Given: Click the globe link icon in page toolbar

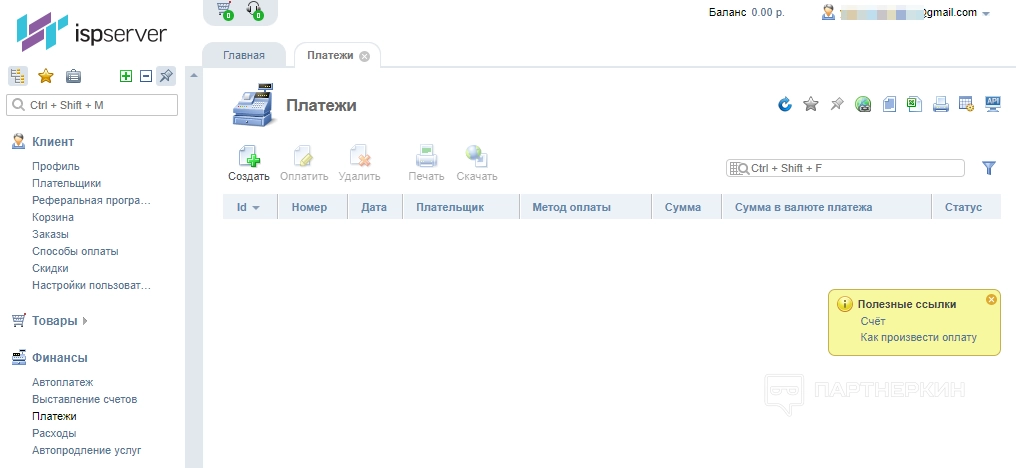Looking at the screenshot, I should 863,104.
